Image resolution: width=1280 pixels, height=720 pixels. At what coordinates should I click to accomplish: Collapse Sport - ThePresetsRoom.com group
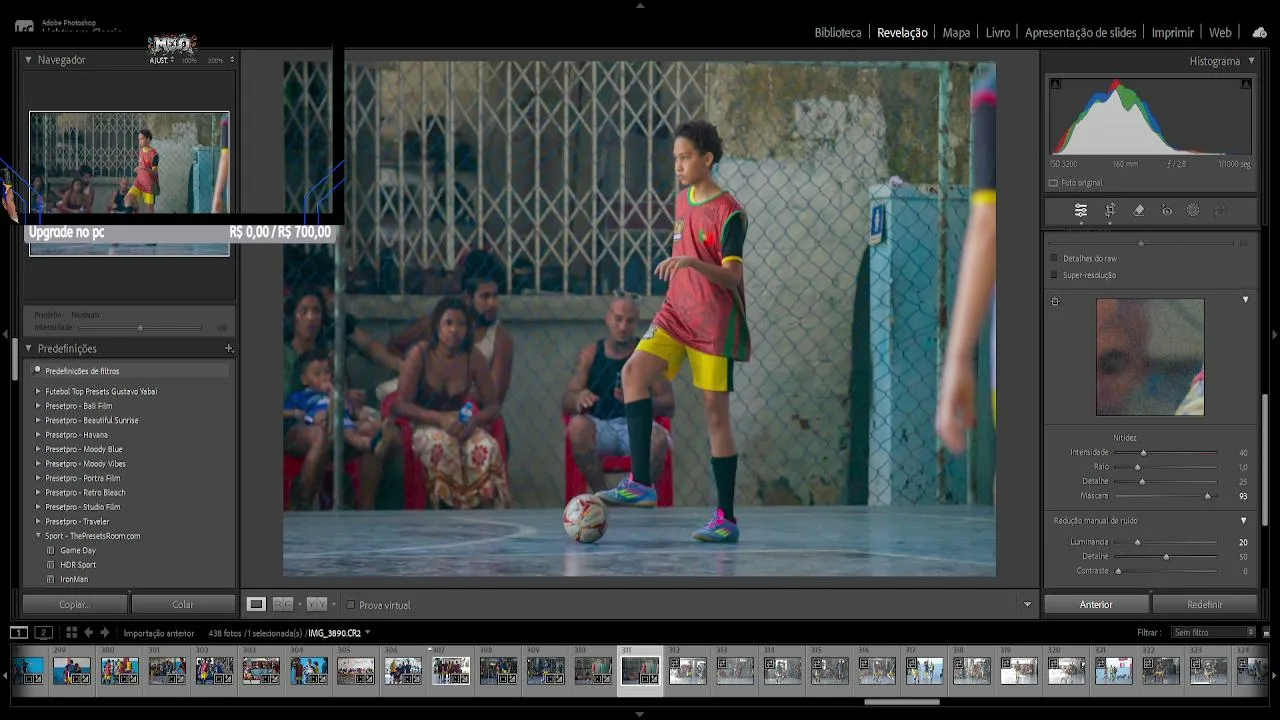(x=39, y=536)
